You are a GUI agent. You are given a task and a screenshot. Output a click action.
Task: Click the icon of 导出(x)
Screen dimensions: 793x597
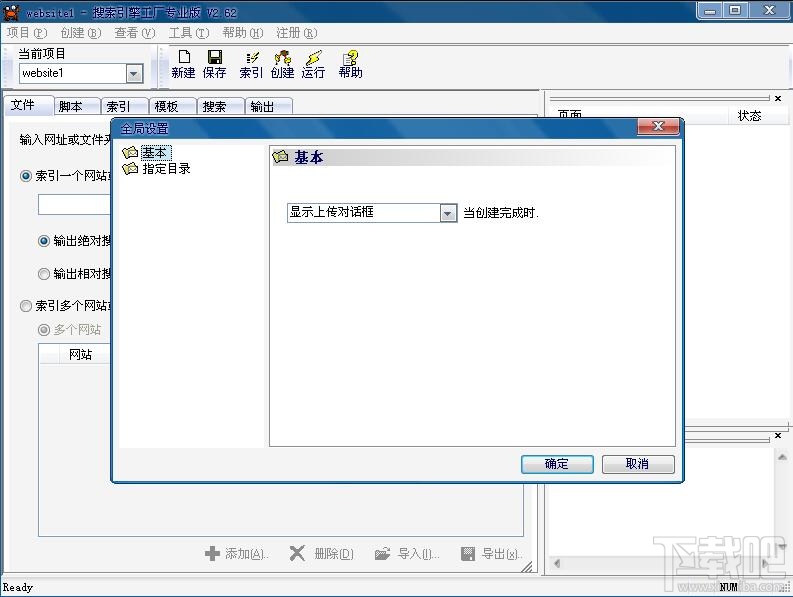pos(468,553)
